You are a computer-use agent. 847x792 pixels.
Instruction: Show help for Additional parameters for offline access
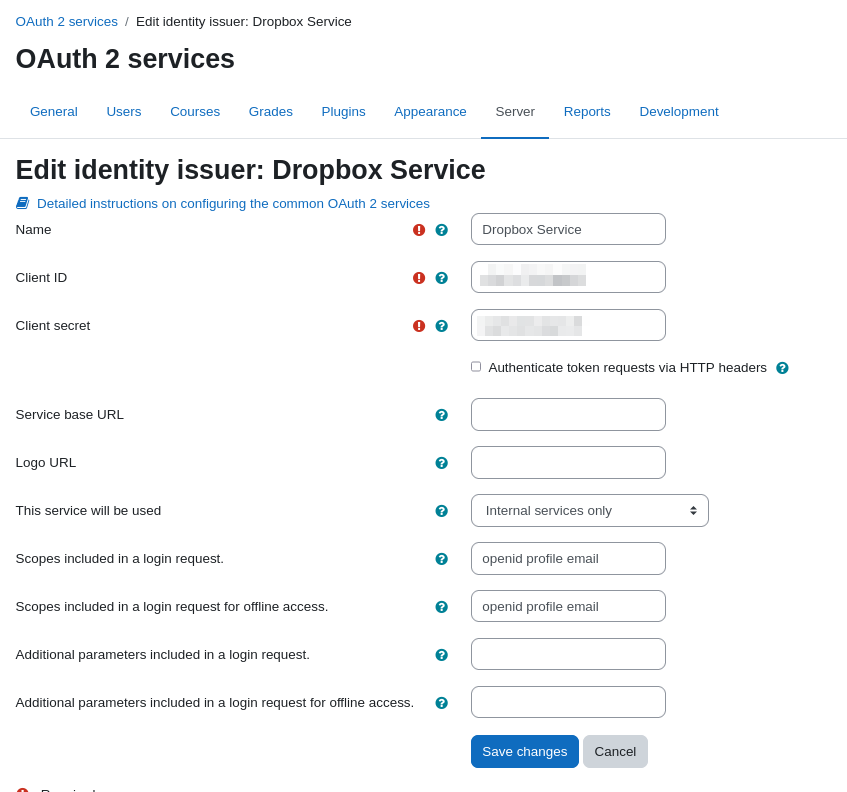[441, 703]
